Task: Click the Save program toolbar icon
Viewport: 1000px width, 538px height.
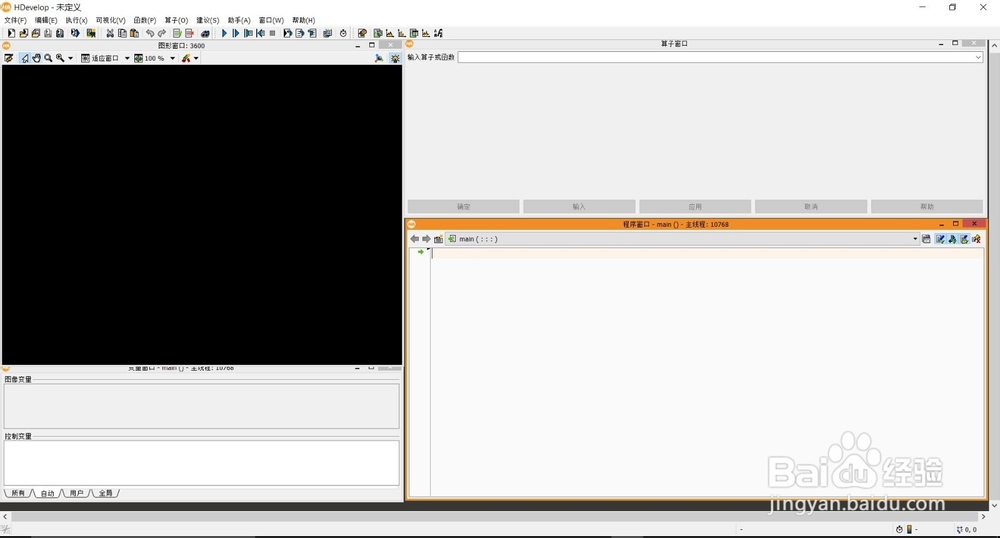Action: click(48, 33)
